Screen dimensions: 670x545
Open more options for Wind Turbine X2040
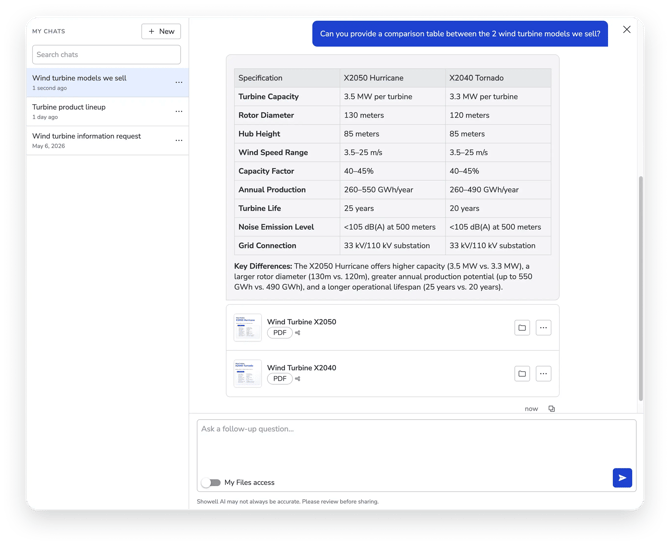[543, 374]
